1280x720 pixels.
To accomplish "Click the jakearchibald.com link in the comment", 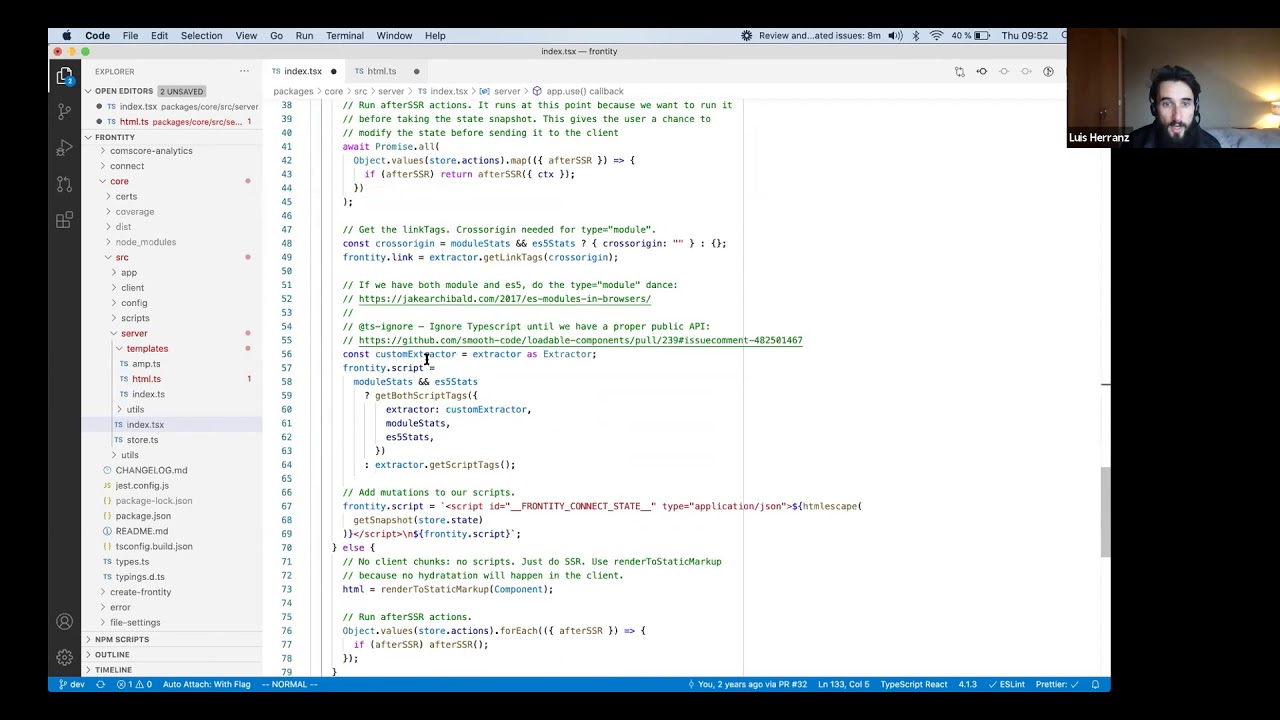I will coord(504,299).
